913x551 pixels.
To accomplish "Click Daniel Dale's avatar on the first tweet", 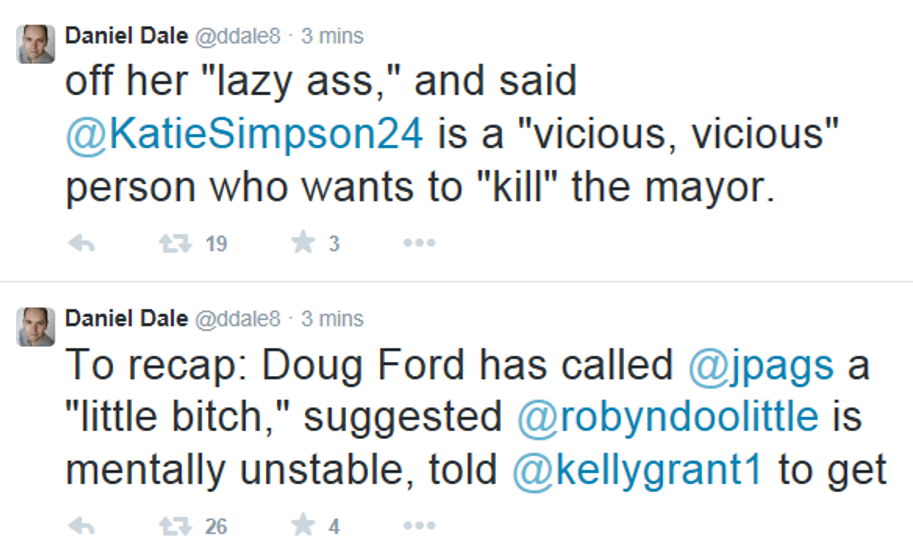I will [x=35, y=43].
